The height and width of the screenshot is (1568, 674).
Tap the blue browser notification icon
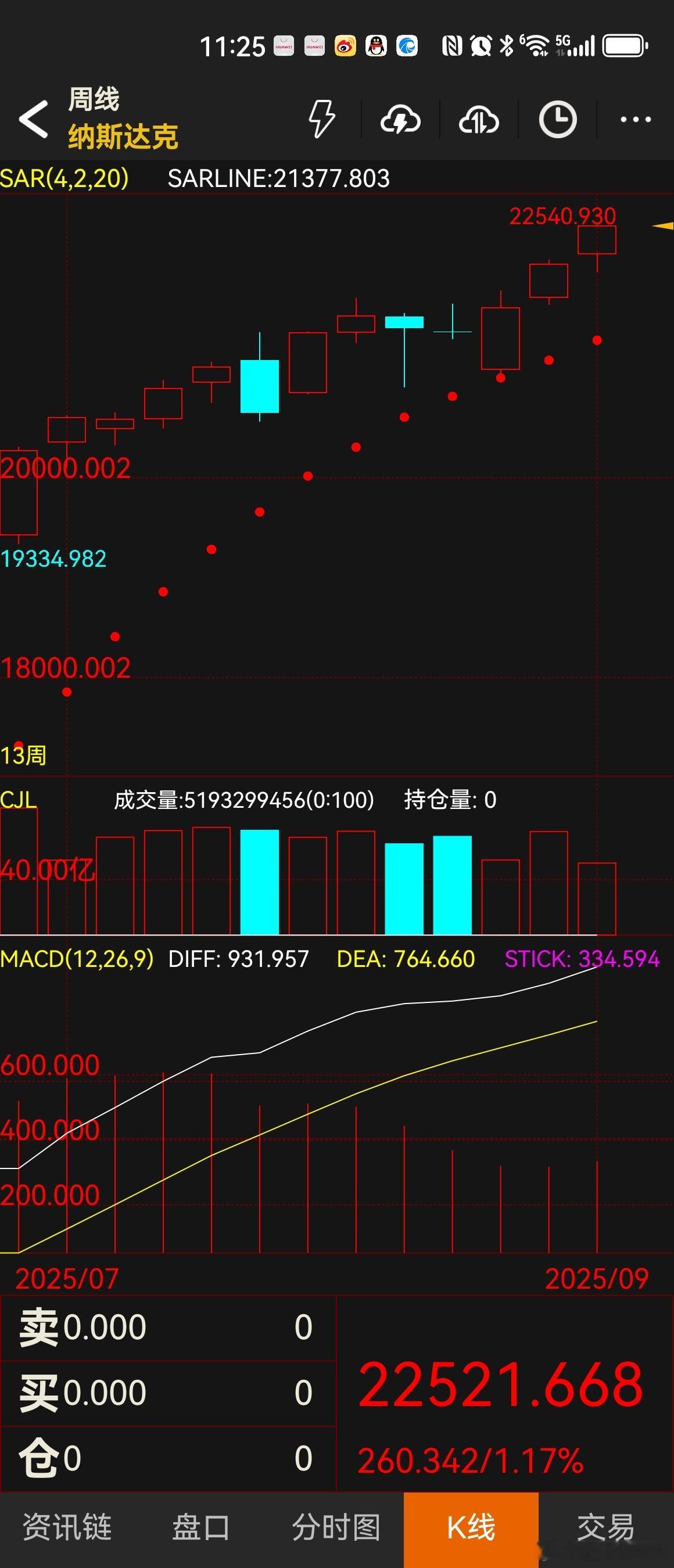click(407, 46)
